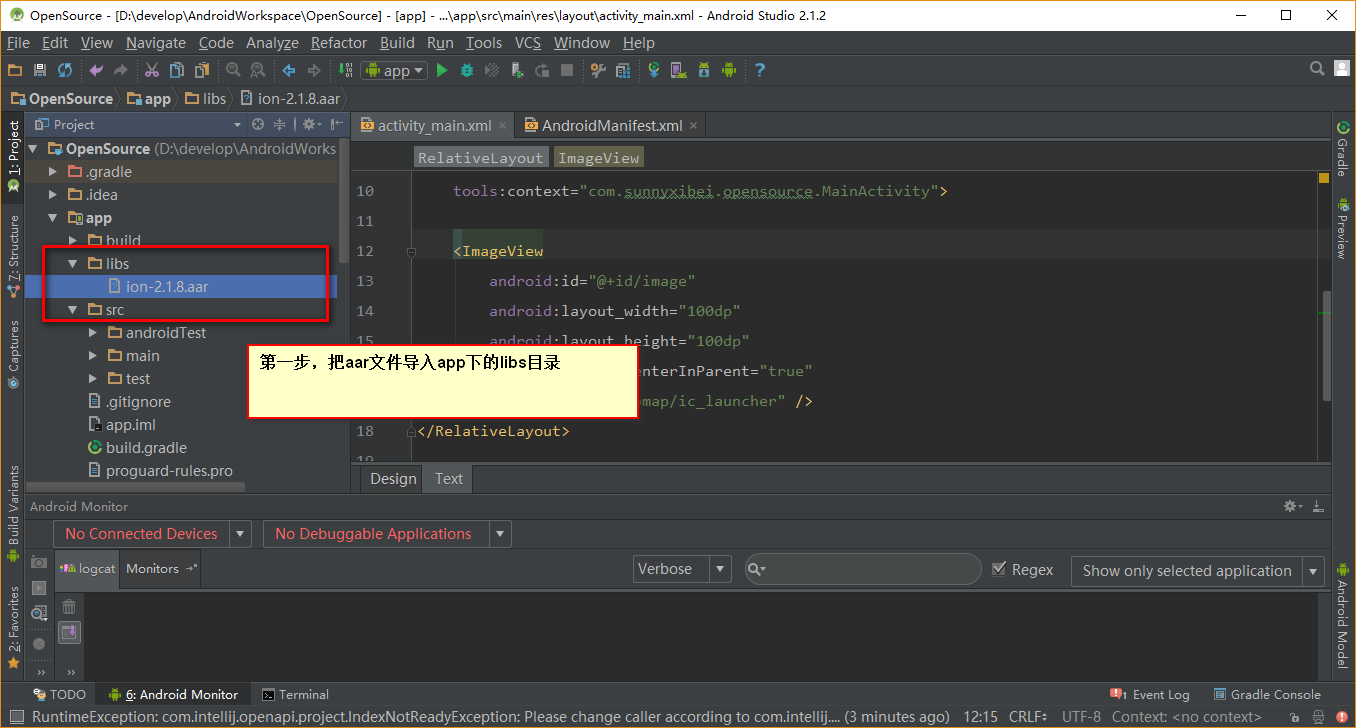
Task: Click the Undo toolbar icon
Action: click(x=96, y=70)
